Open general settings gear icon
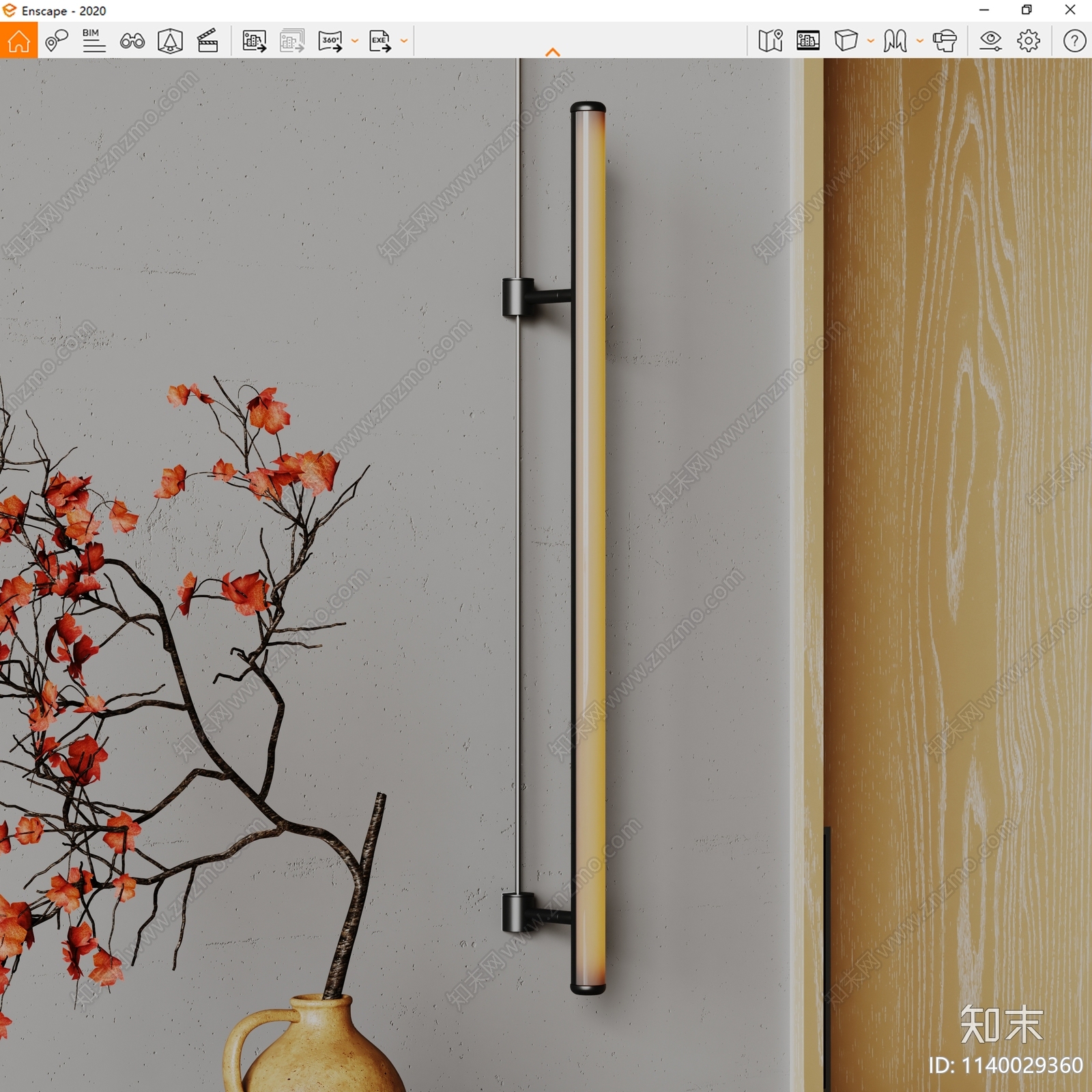The width and height of the screenshot is (1092, 1092). point(1029,41)
